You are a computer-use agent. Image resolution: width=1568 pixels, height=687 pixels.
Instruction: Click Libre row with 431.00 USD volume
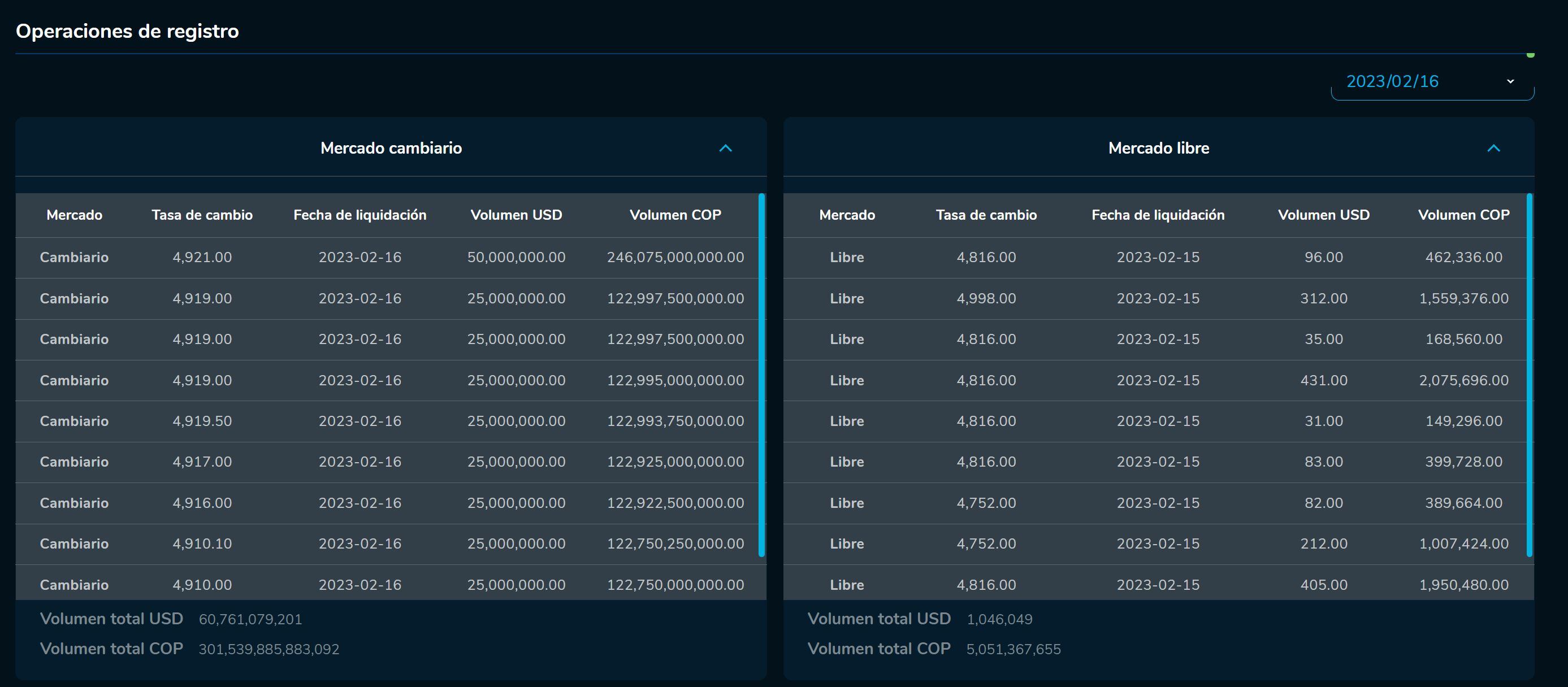point(1323,380)
